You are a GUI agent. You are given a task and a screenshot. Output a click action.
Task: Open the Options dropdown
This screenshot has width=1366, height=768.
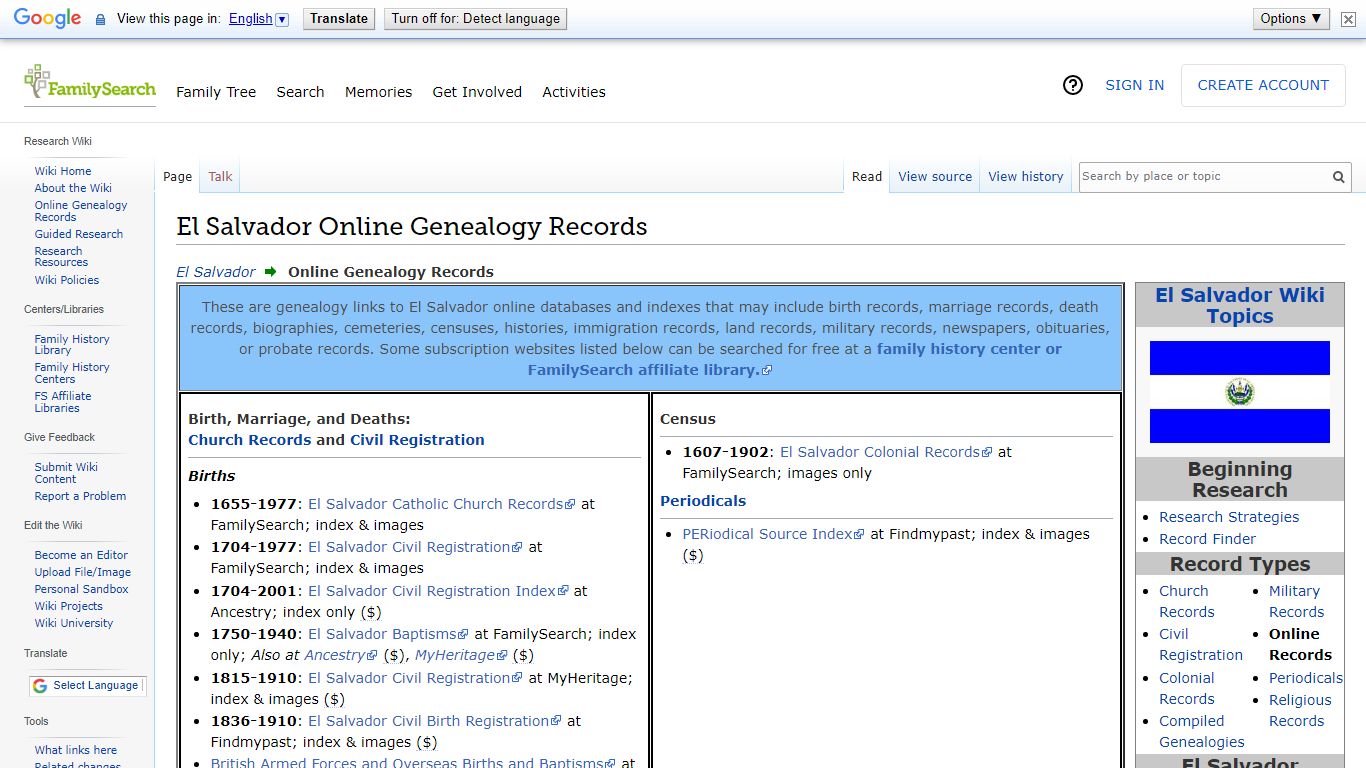pos(1291,19)
